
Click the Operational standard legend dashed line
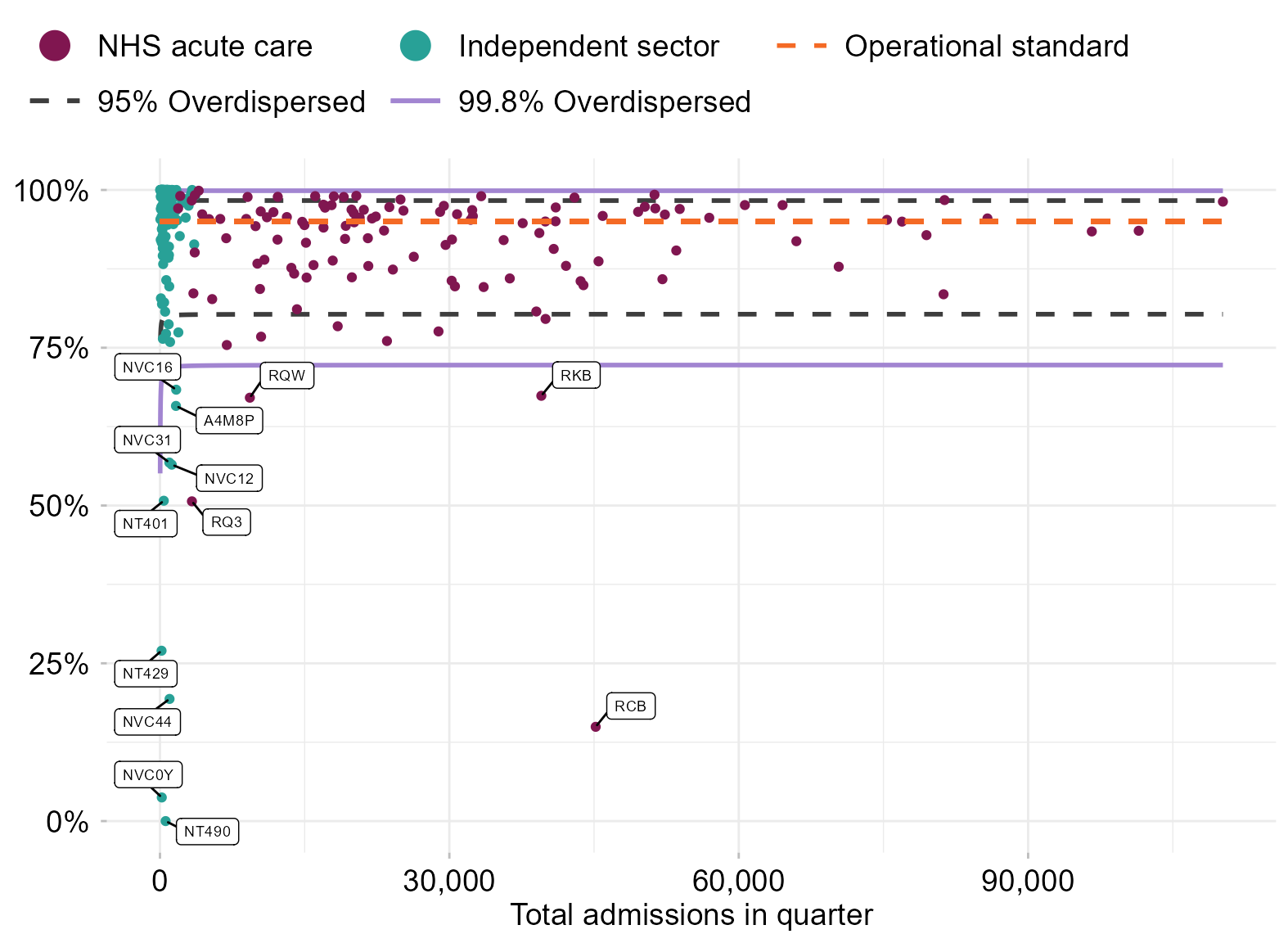click(801, 46)
